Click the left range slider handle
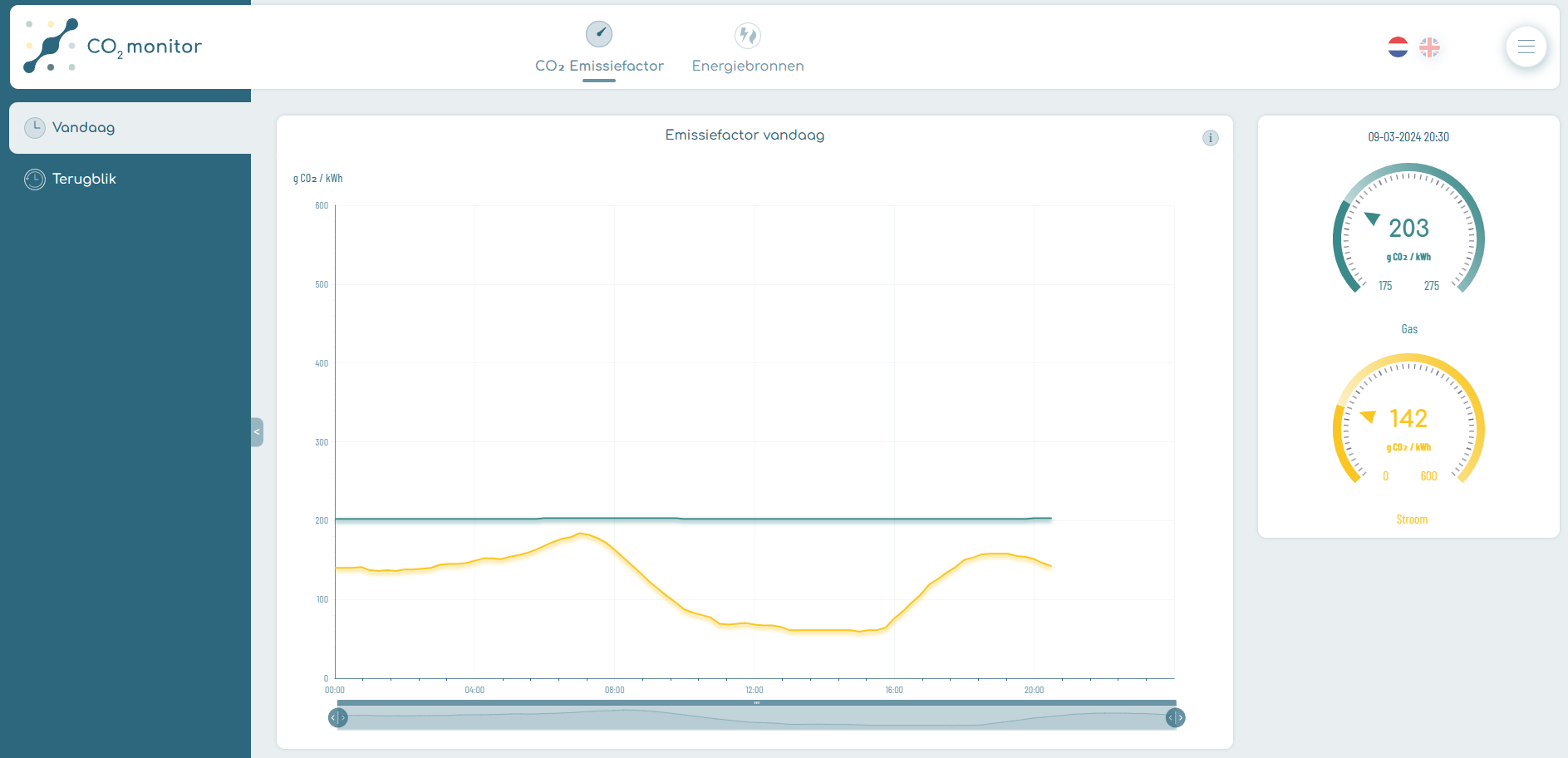 tap(337, 717)
